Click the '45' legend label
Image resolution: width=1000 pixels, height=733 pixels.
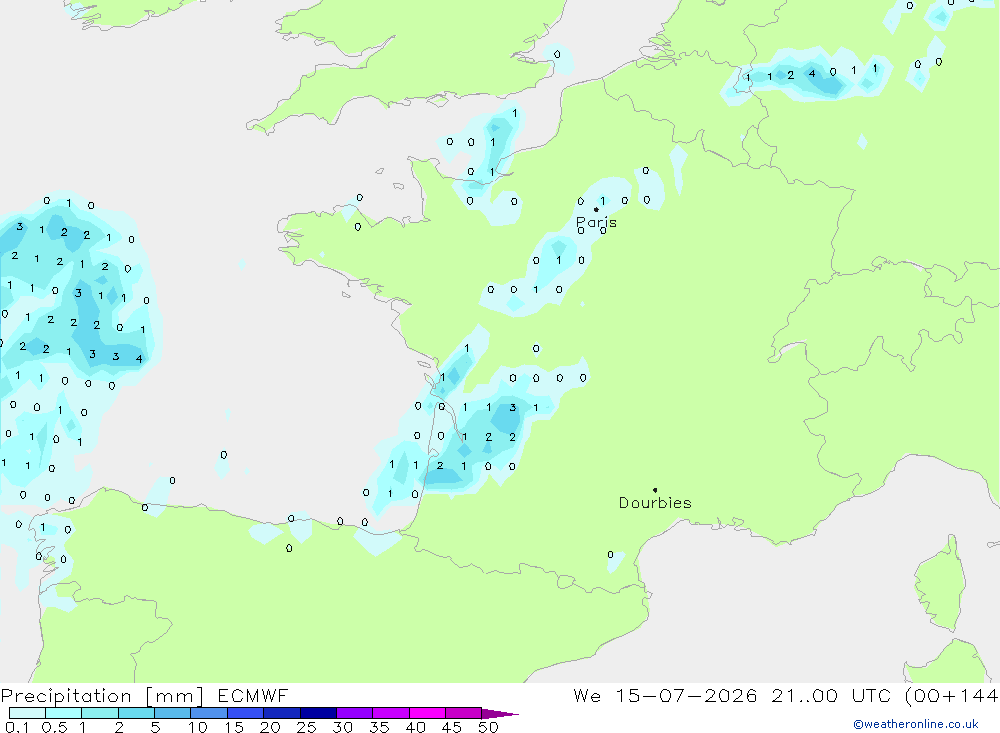(452, 727)
